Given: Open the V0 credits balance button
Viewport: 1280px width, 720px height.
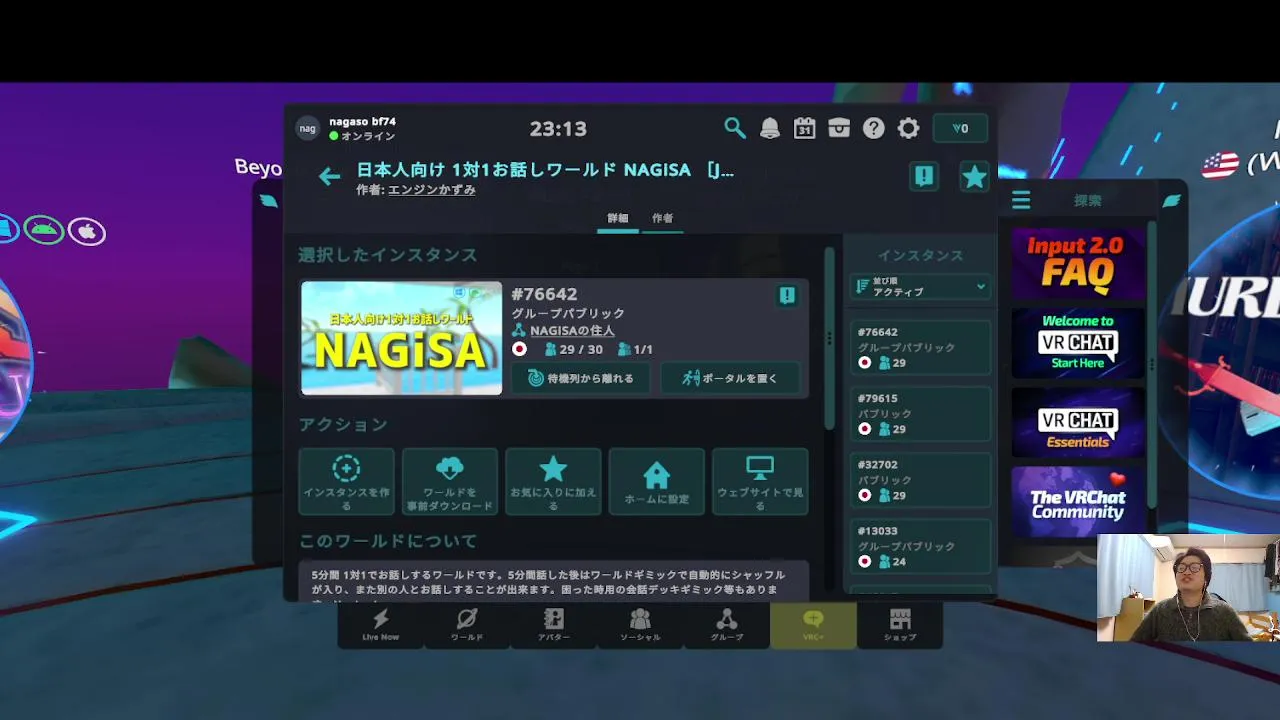Looking at the screenshot, I should [x=960, y=128].
